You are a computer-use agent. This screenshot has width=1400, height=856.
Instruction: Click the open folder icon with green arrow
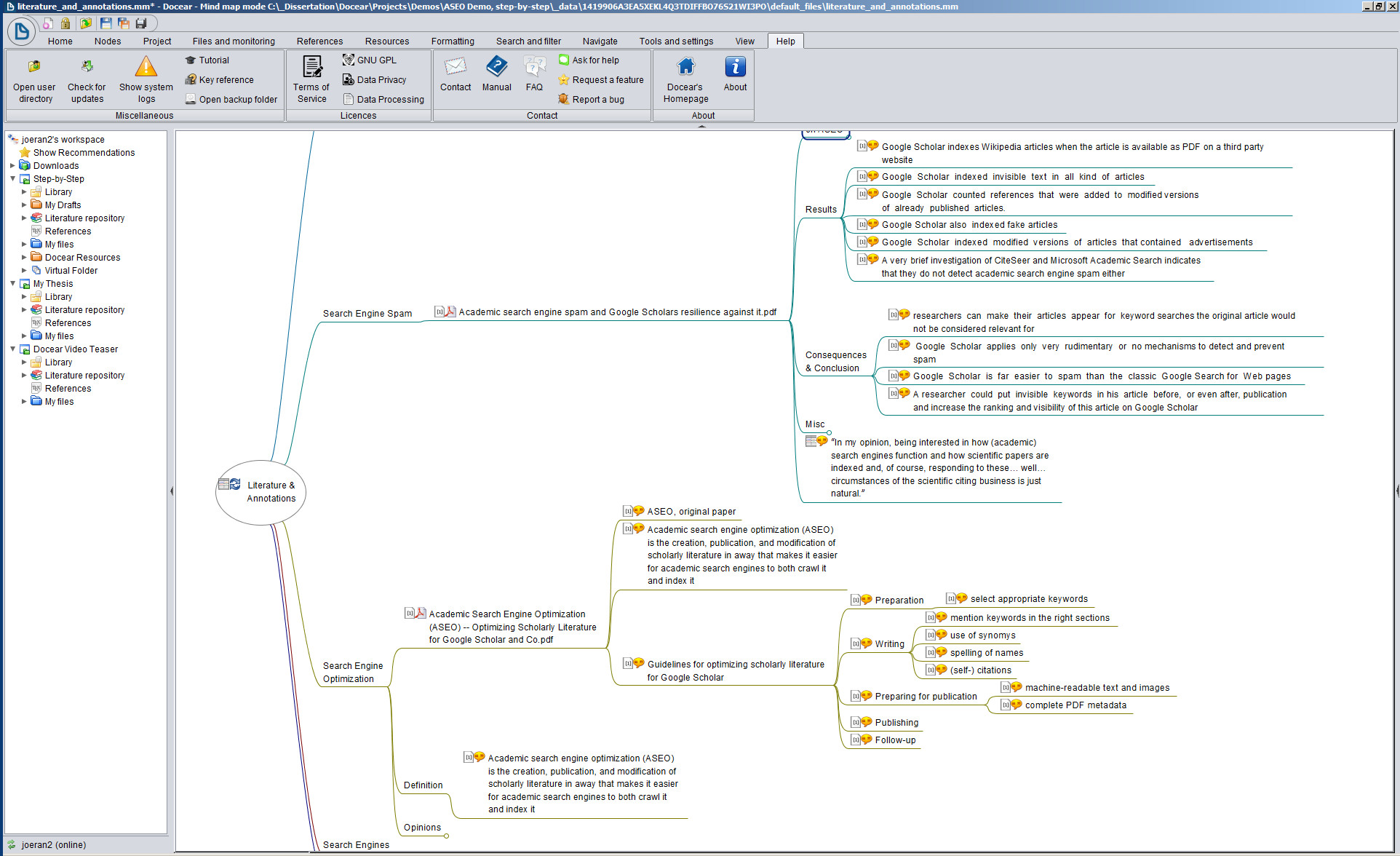[x=86, y=23]
